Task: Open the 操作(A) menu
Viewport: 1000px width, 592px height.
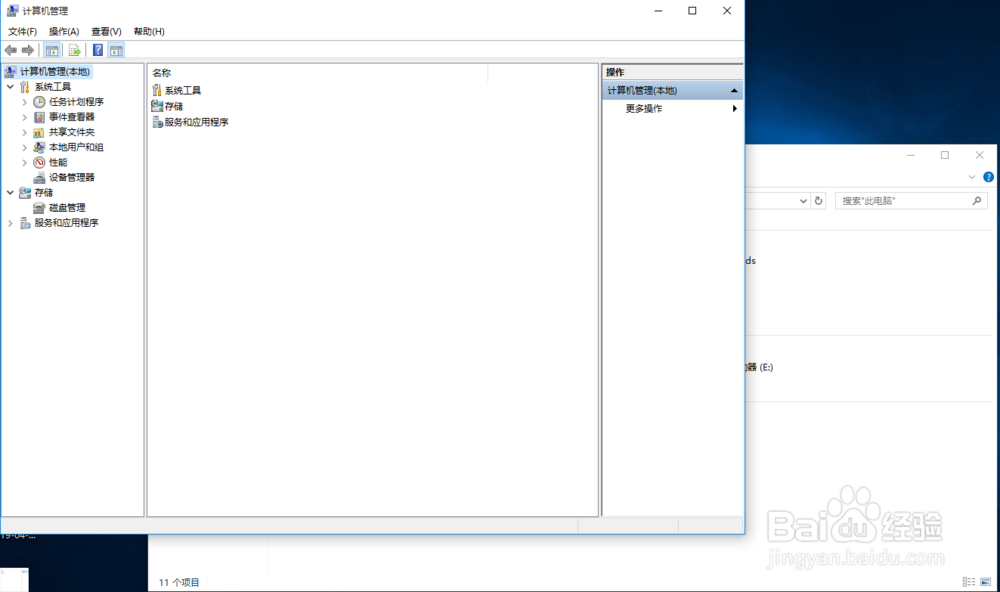Action: click(x=64, y=31)
